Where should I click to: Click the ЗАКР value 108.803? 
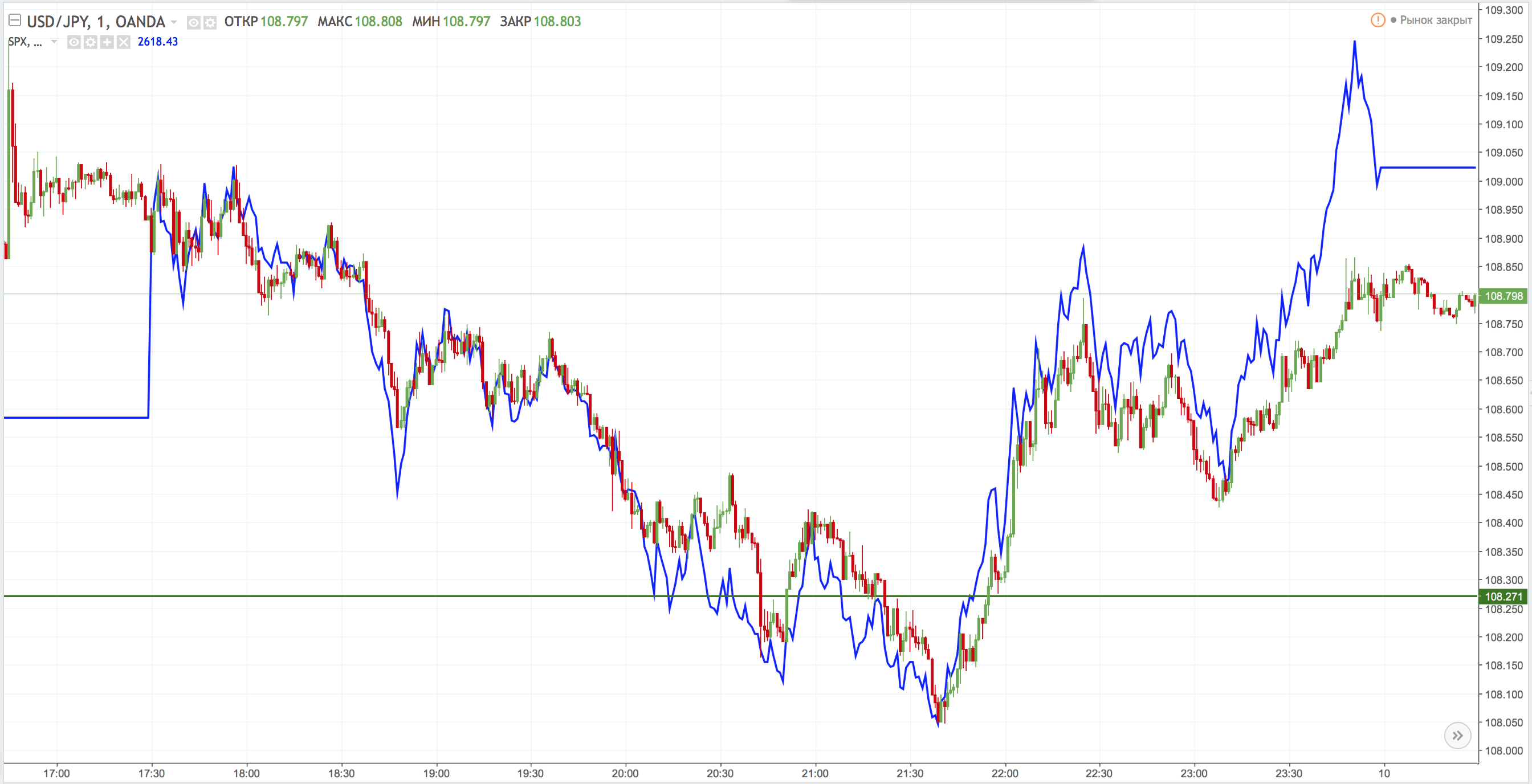tap(557, 22)
